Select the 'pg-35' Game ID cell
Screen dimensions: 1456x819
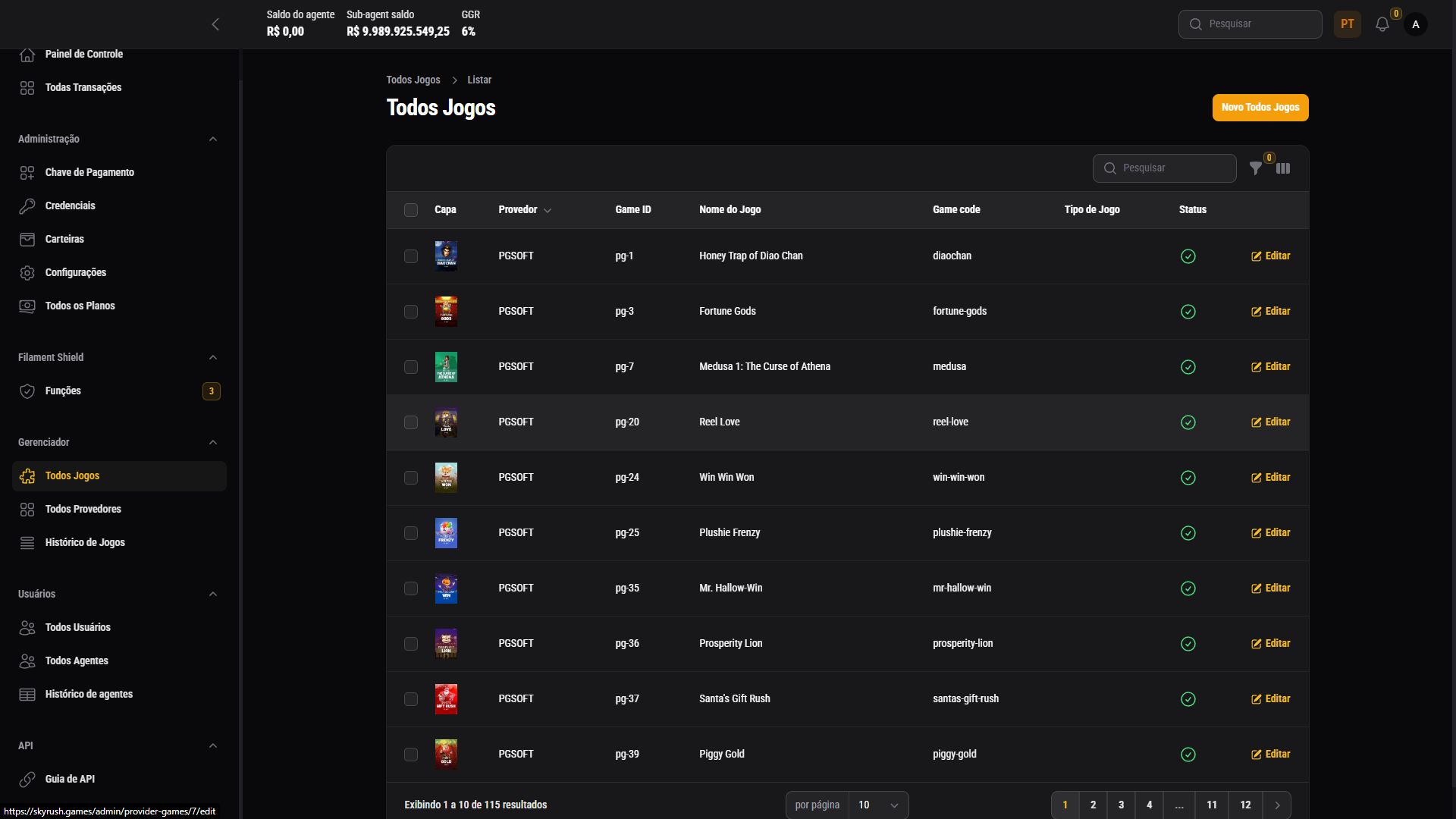pos(627,588)
